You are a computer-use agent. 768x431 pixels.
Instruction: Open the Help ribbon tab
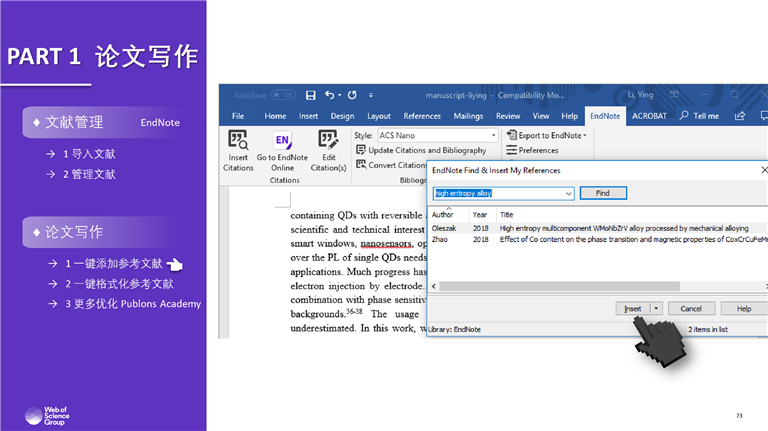pyautogui.click(x=569, y=116)
